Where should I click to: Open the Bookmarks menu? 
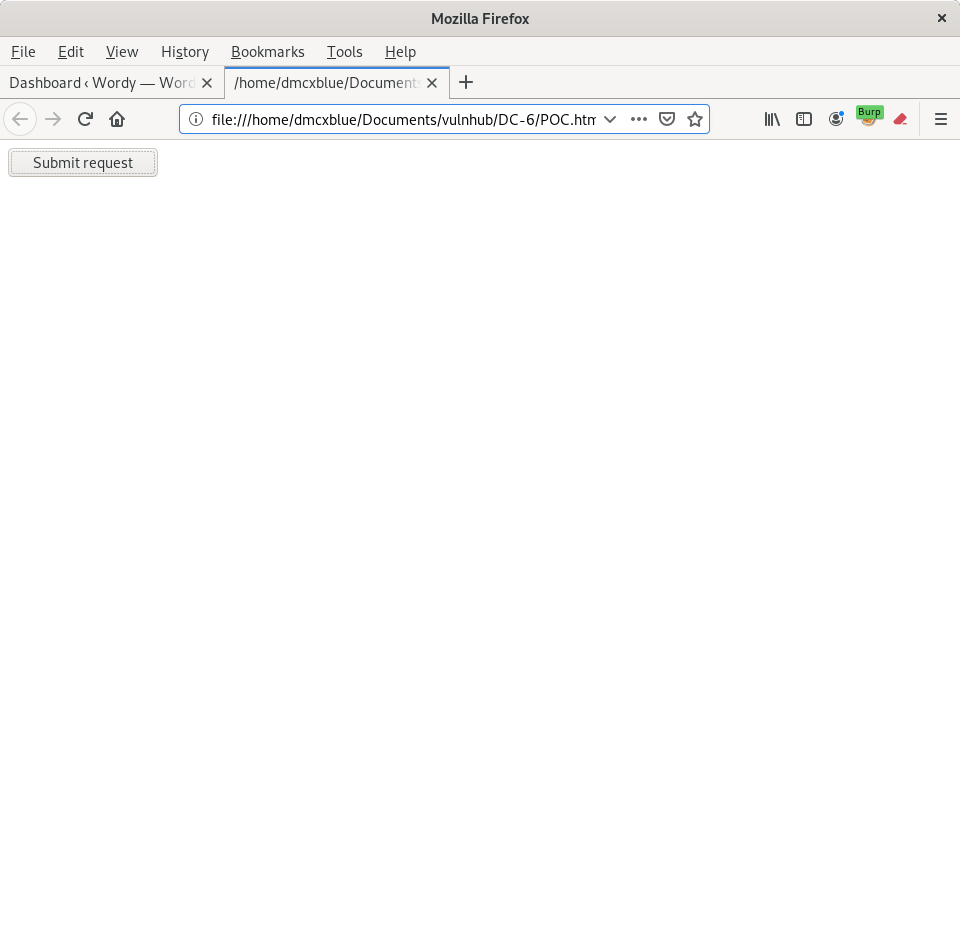click(x=267, y=52)
